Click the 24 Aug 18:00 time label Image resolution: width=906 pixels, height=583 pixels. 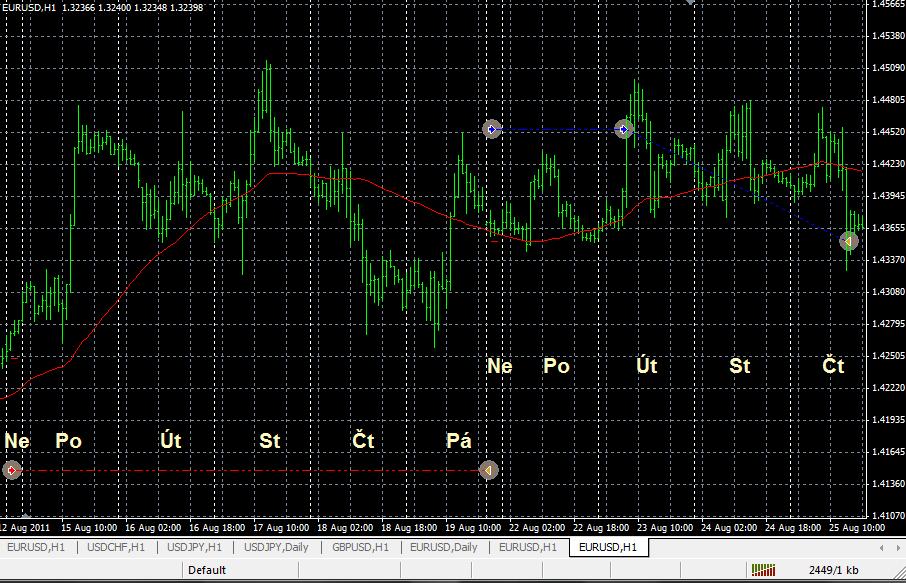(x=793, y=528)
